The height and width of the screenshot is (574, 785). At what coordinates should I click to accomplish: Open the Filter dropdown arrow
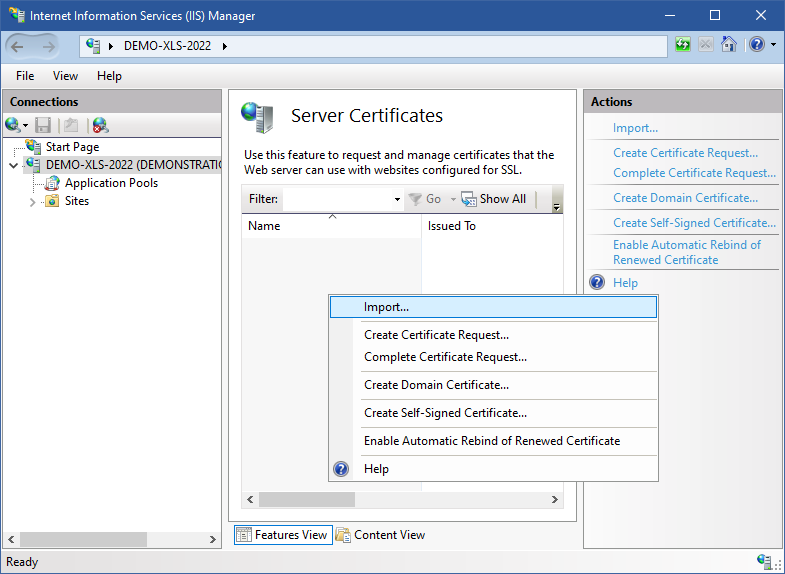398,199
